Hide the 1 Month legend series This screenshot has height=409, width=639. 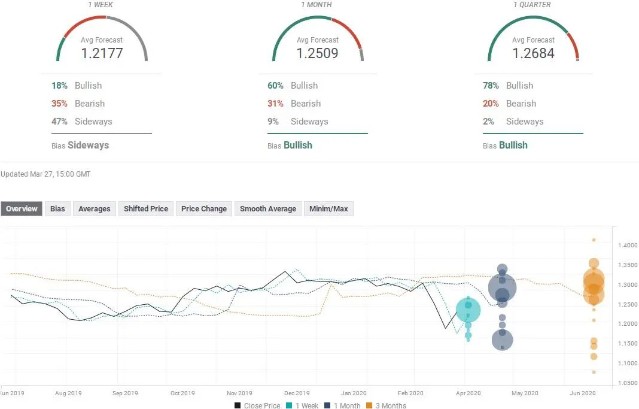343,404
